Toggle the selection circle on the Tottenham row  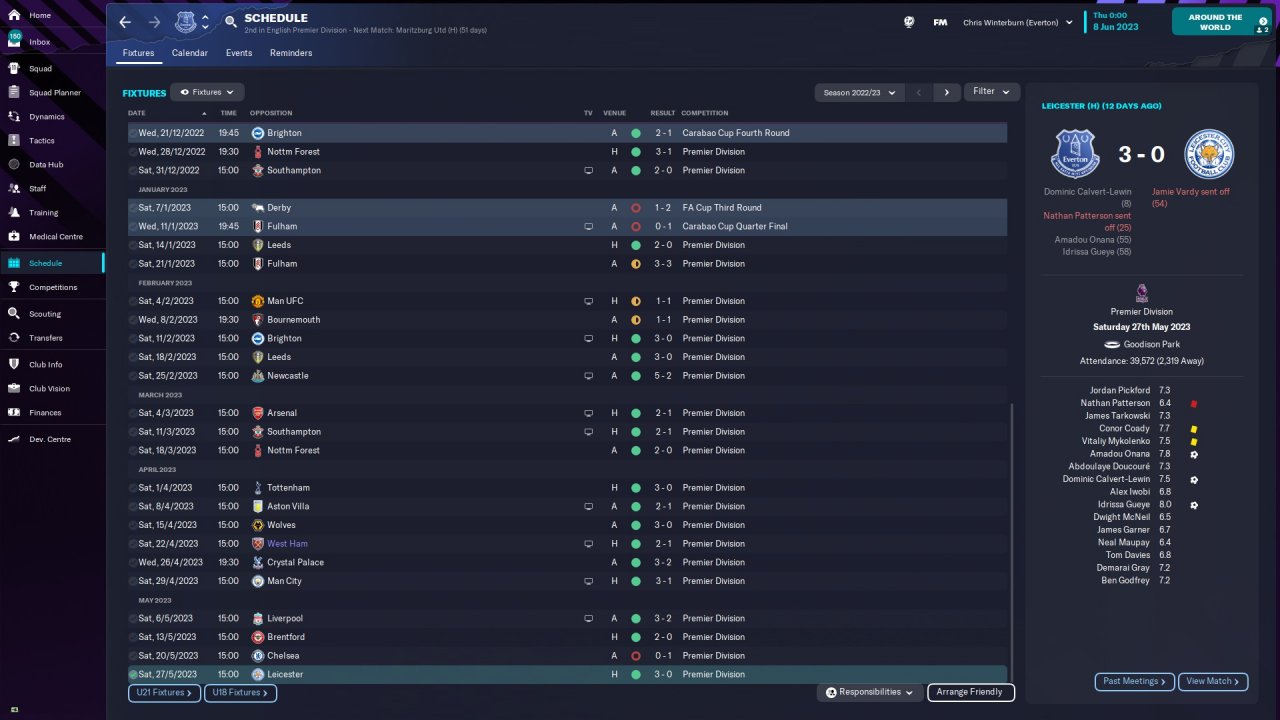133,488
